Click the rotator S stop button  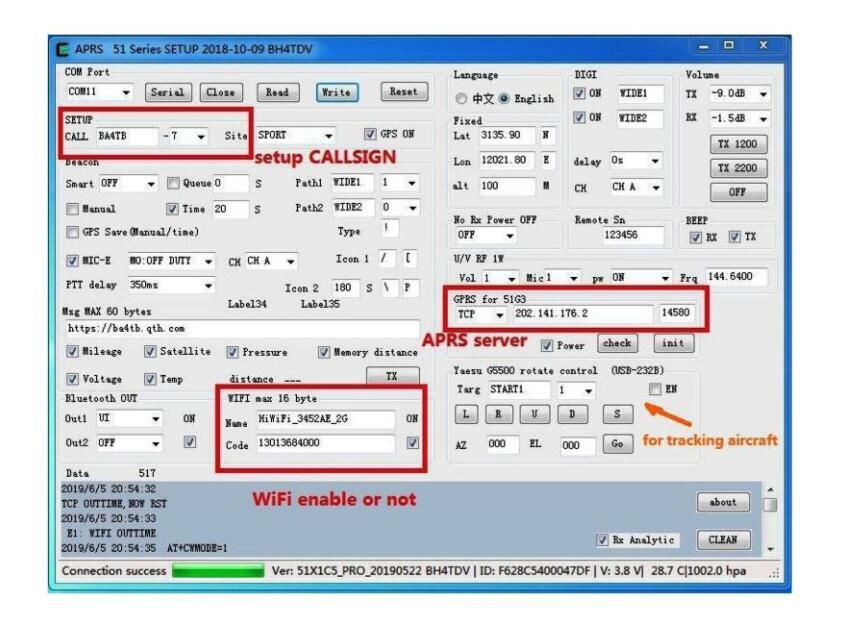(617, 415)
